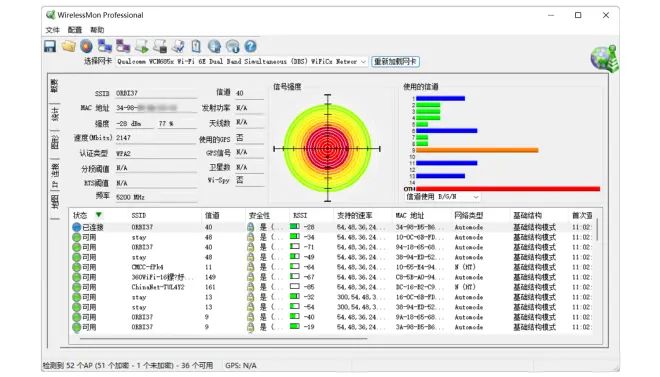Open the 文件 menu
The height and width of the screenshot is (377, 660).
[53, 30]
